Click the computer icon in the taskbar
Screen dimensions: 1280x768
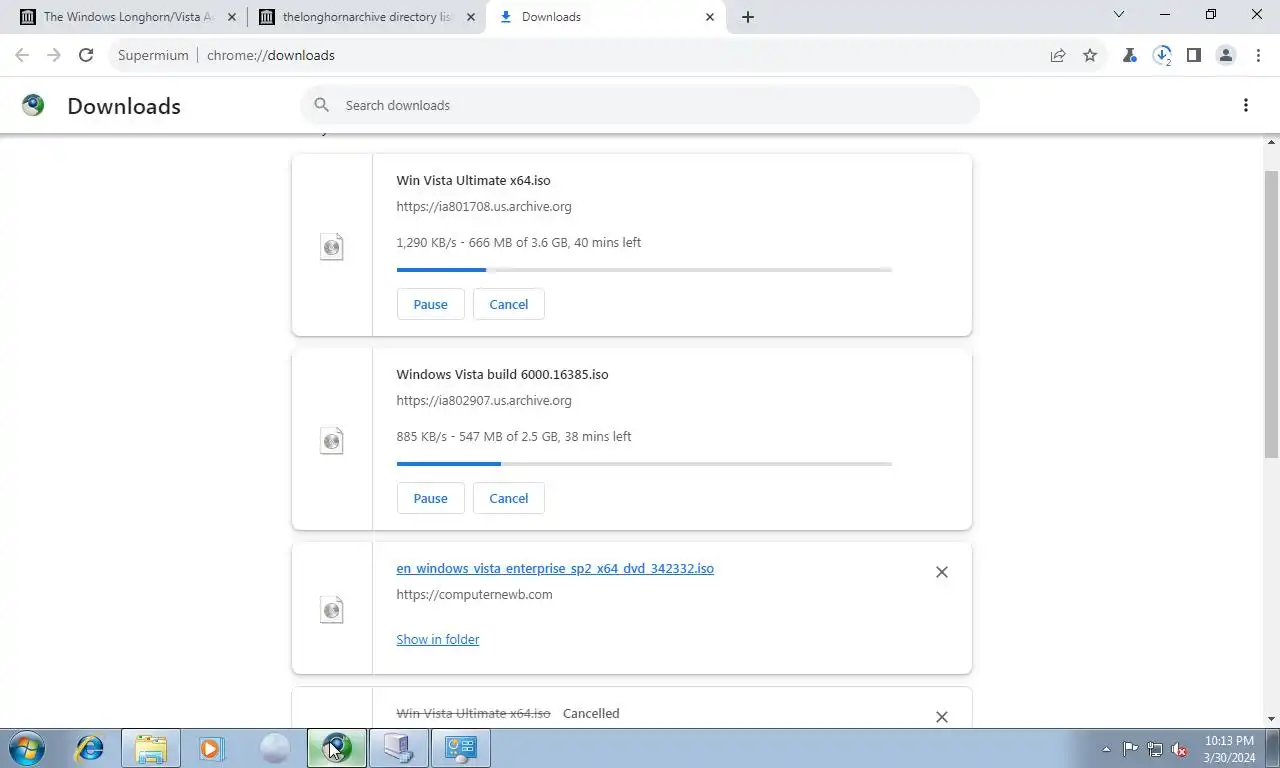tap(399, 748)
